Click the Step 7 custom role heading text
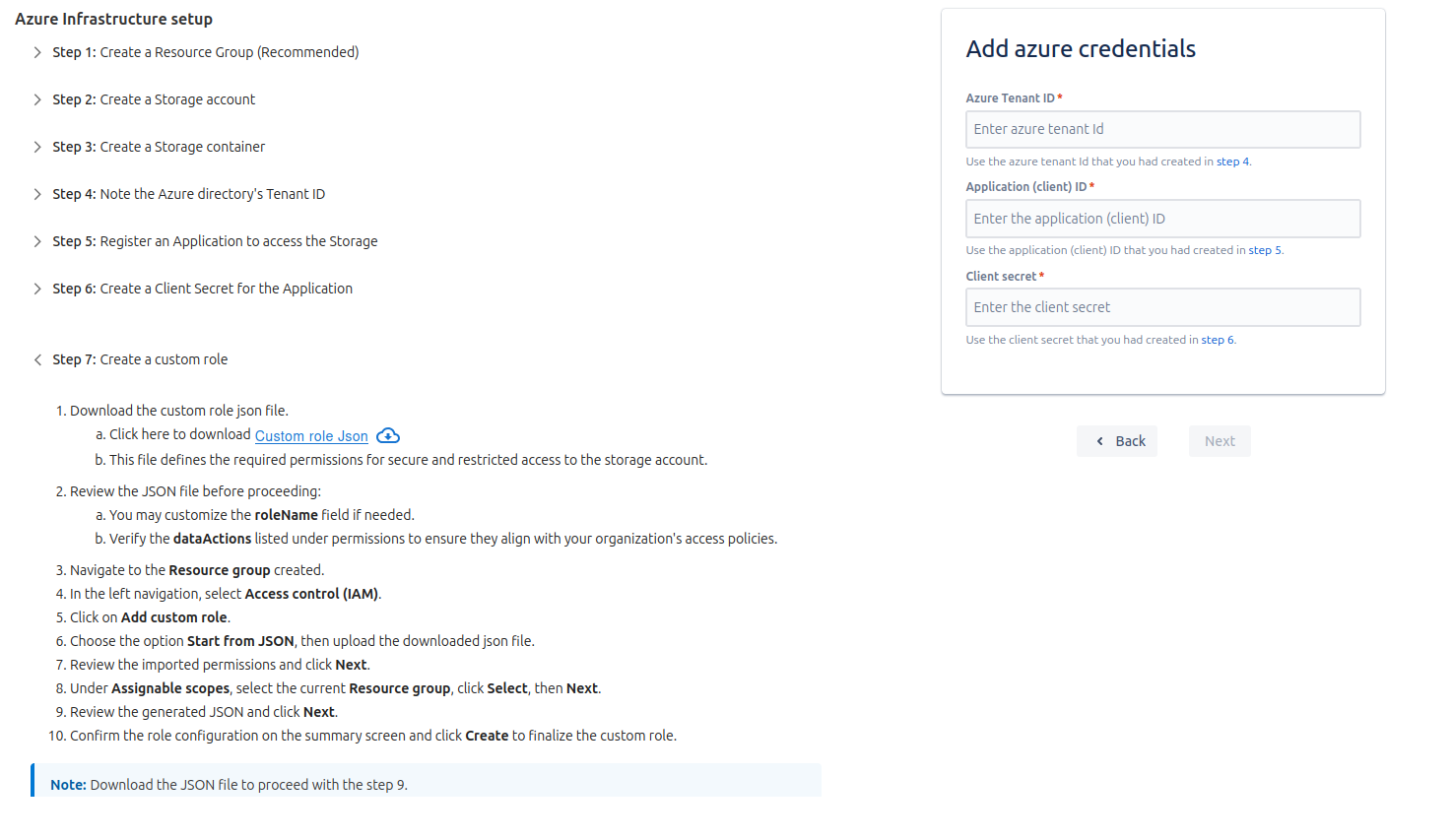Image resolution: width=1452 pixels, height=840 pixels. click(140, 359)
